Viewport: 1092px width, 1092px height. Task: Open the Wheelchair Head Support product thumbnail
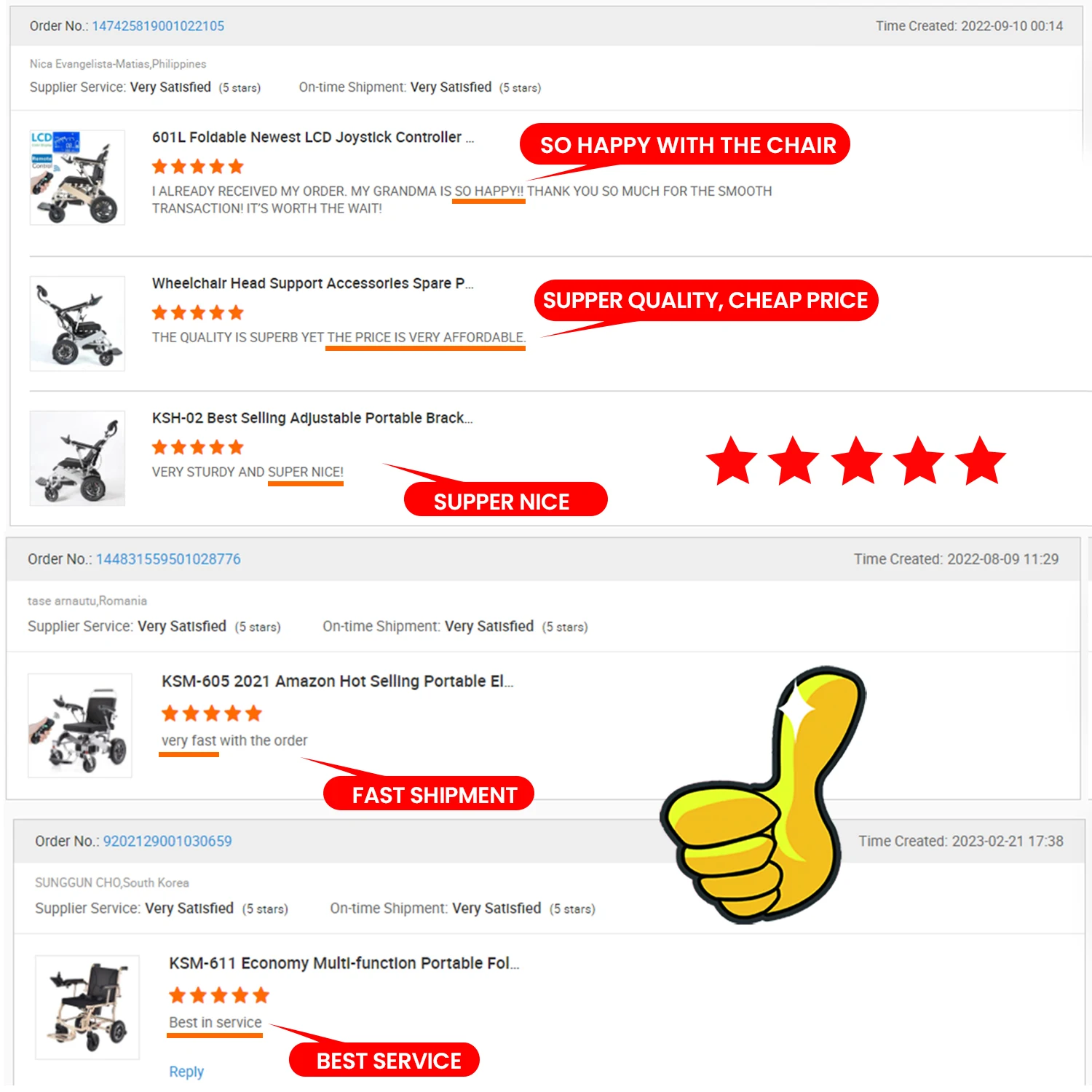tap(77, 324)
